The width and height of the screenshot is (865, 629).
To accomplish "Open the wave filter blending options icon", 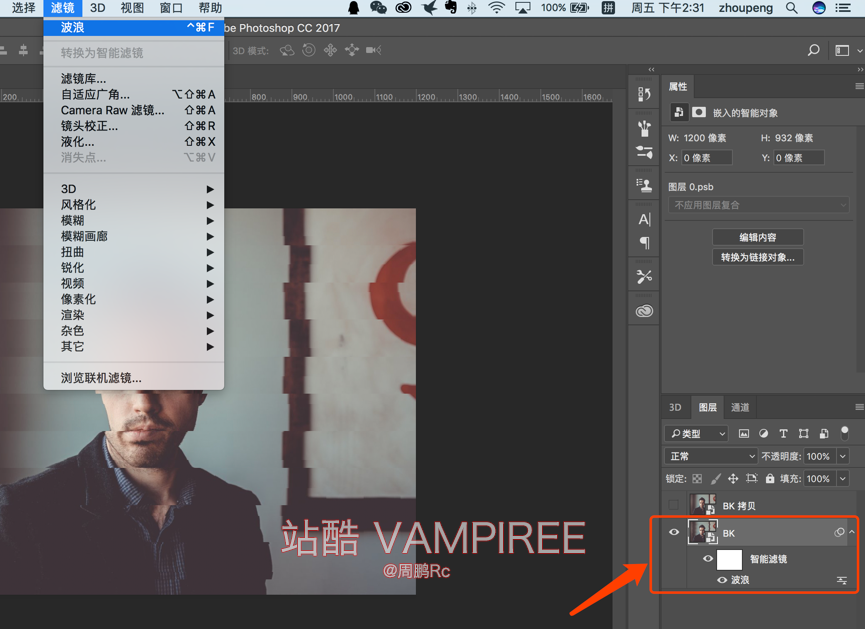I will 842,580.
